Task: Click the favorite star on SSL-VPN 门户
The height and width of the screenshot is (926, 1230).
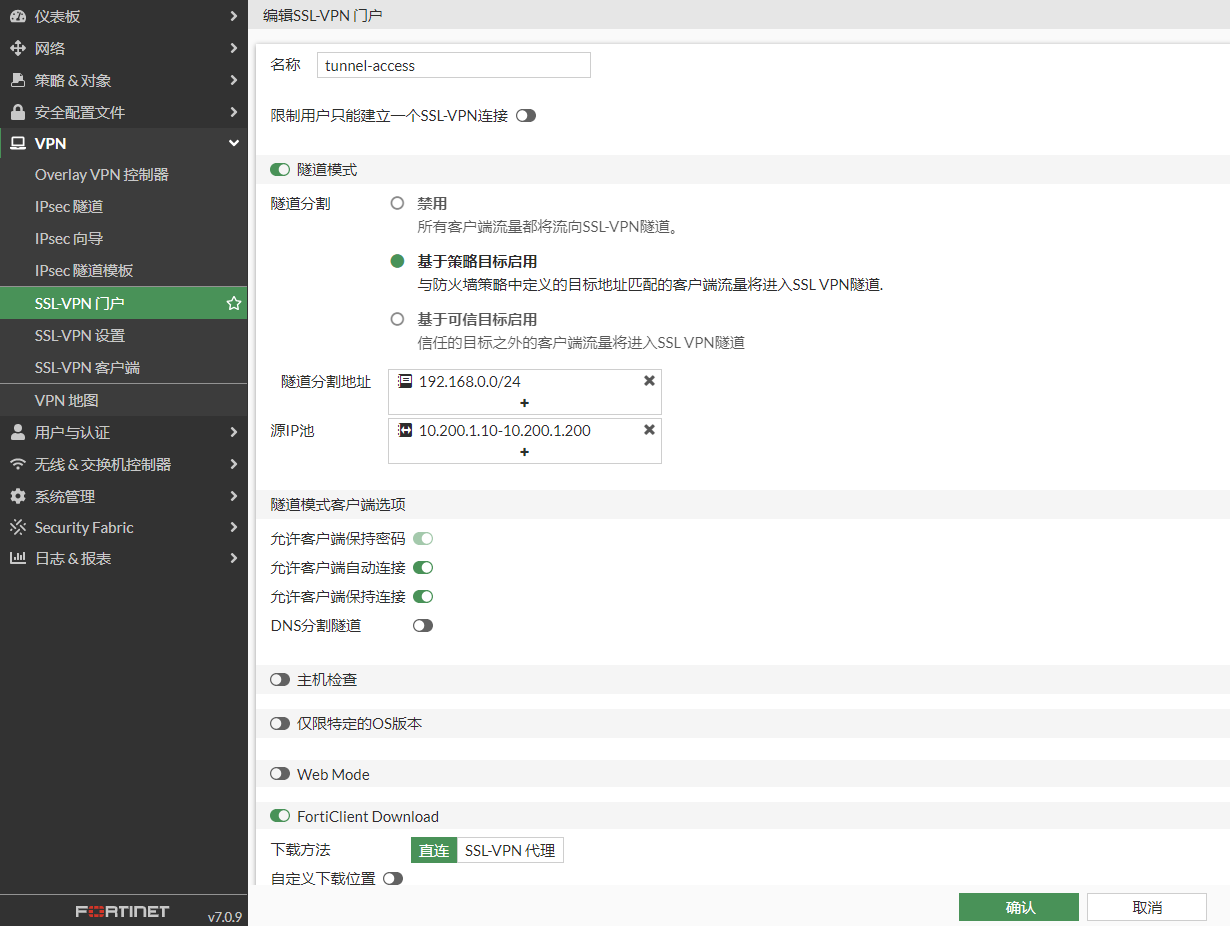Action: click(234, 303)
